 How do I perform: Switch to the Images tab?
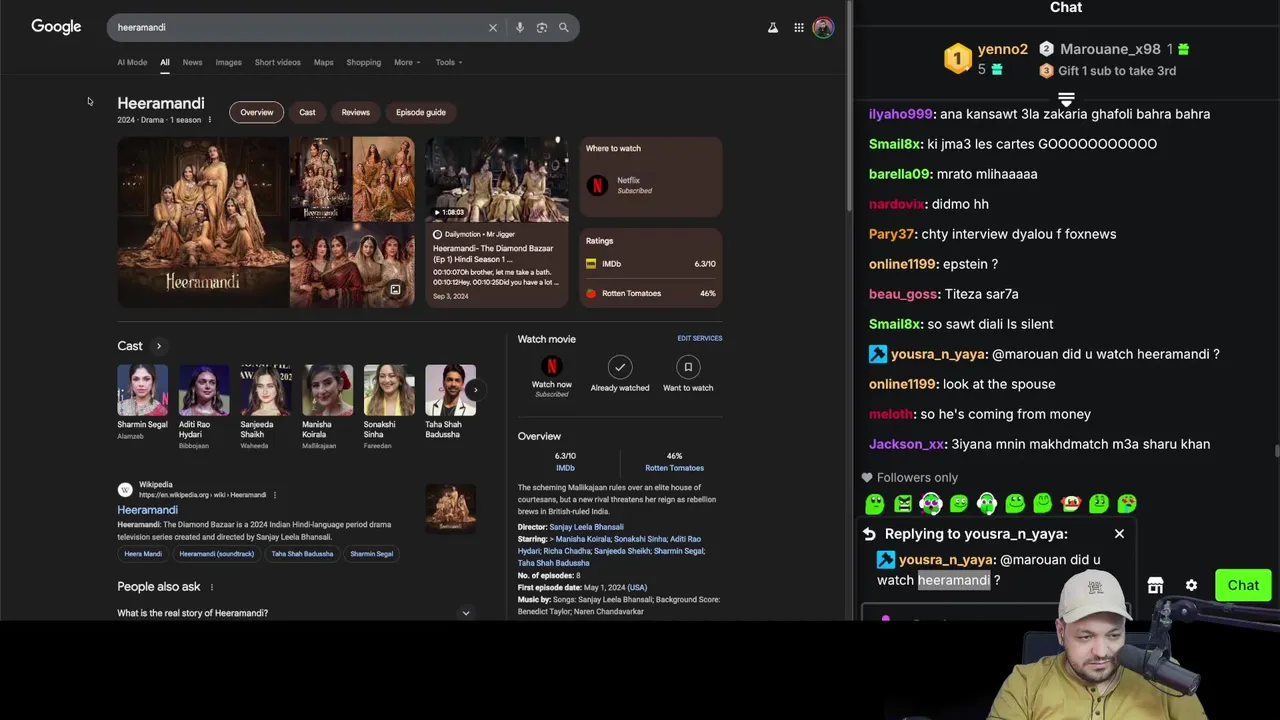point(228,62)
